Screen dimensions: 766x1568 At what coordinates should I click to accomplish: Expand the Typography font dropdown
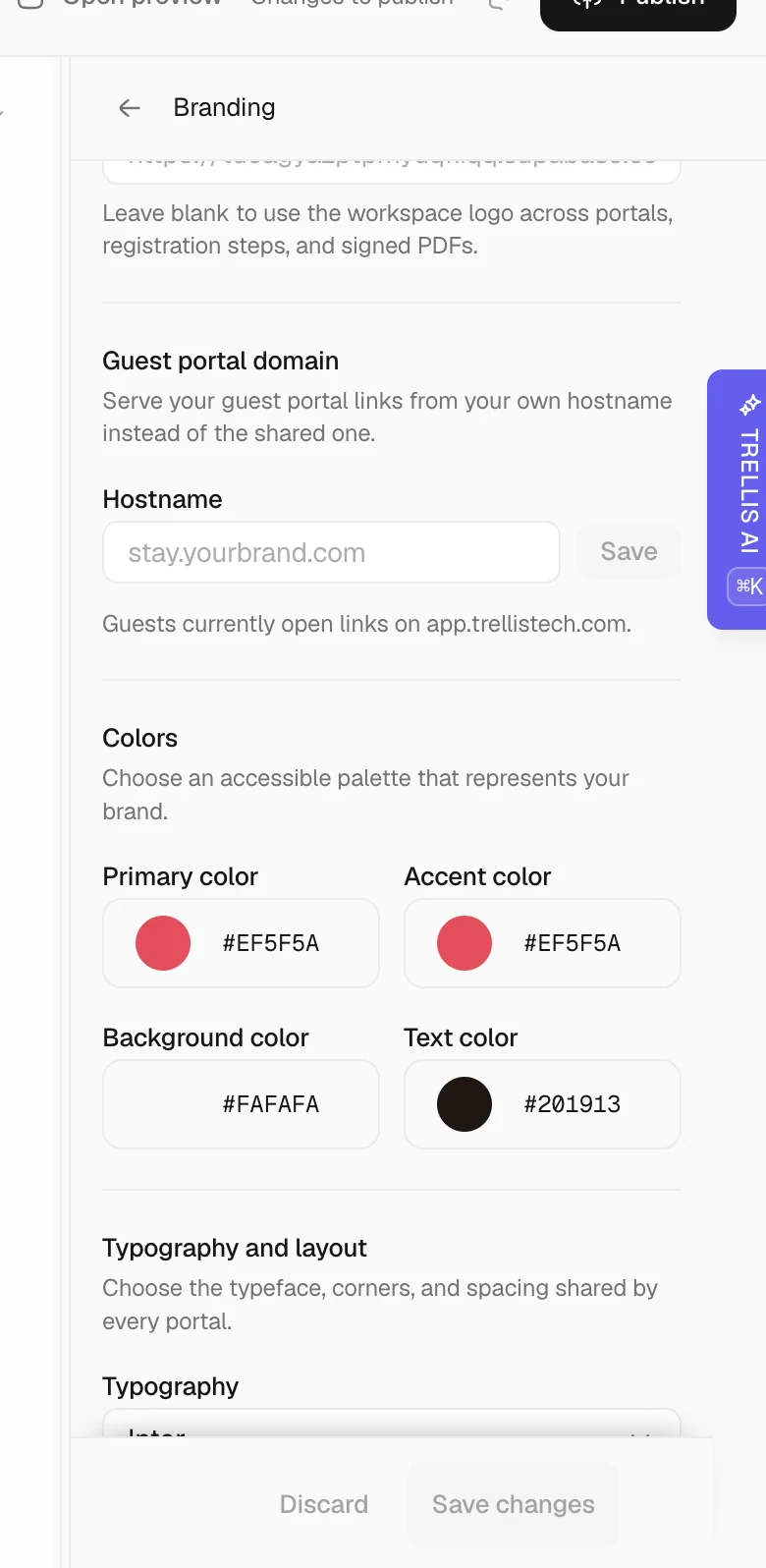392,1425
